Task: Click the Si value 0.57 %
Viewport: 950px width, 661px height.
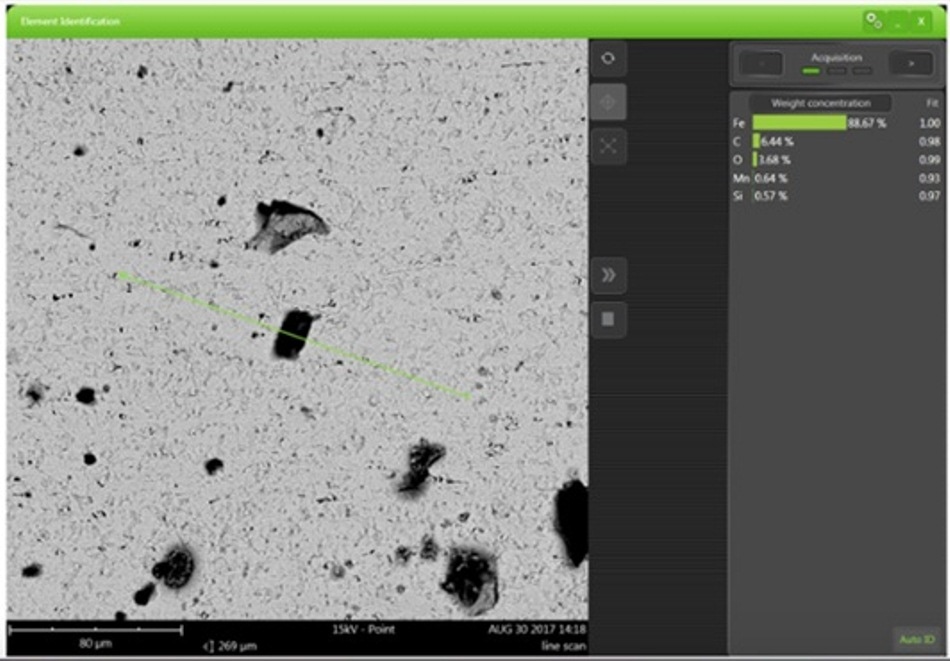Action: tap(771, 196)
